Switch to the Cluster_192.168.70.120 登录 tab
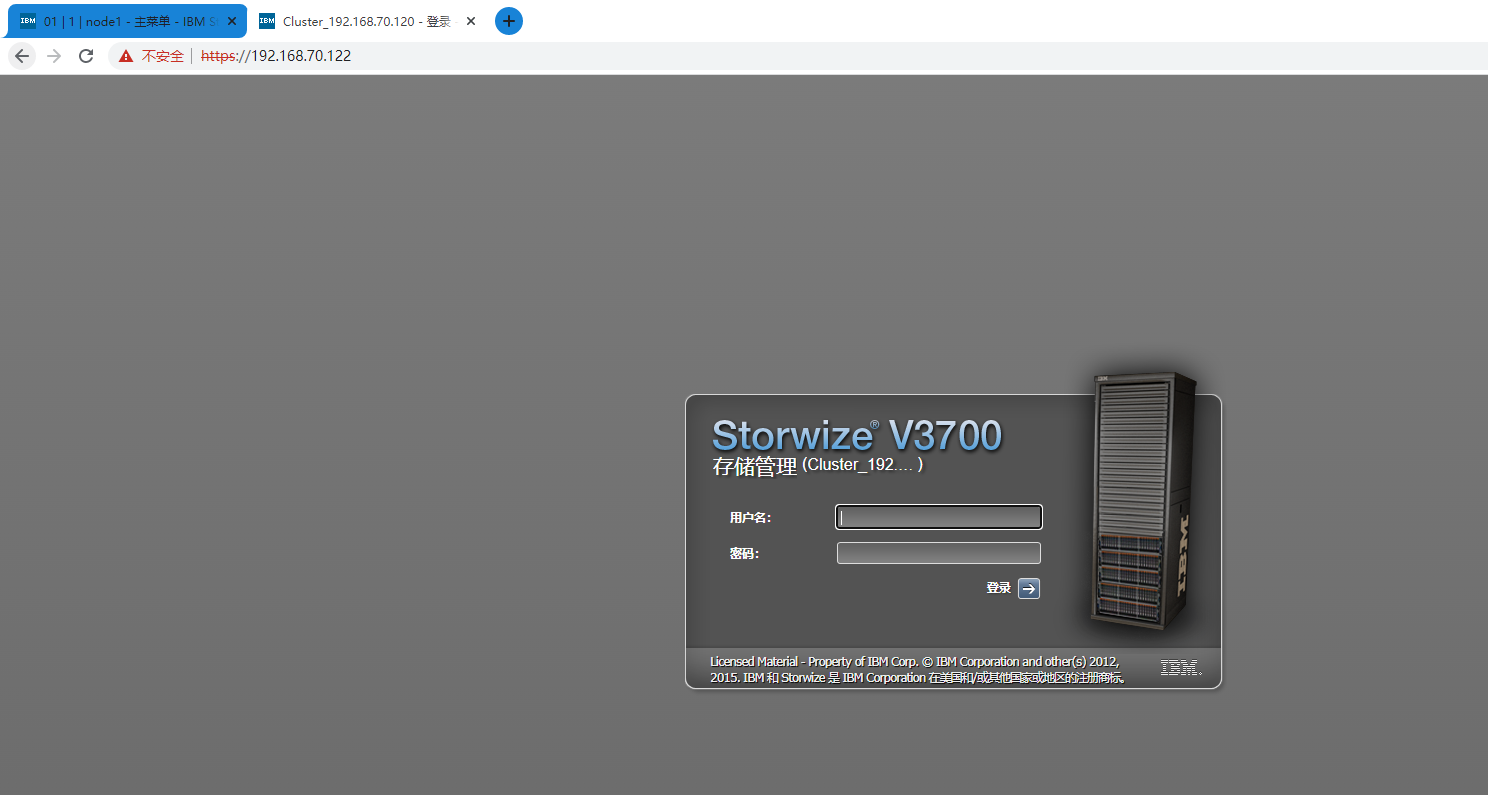This screenshot has height=795, width=1488. pyautogui.click(x=366, y=21)
